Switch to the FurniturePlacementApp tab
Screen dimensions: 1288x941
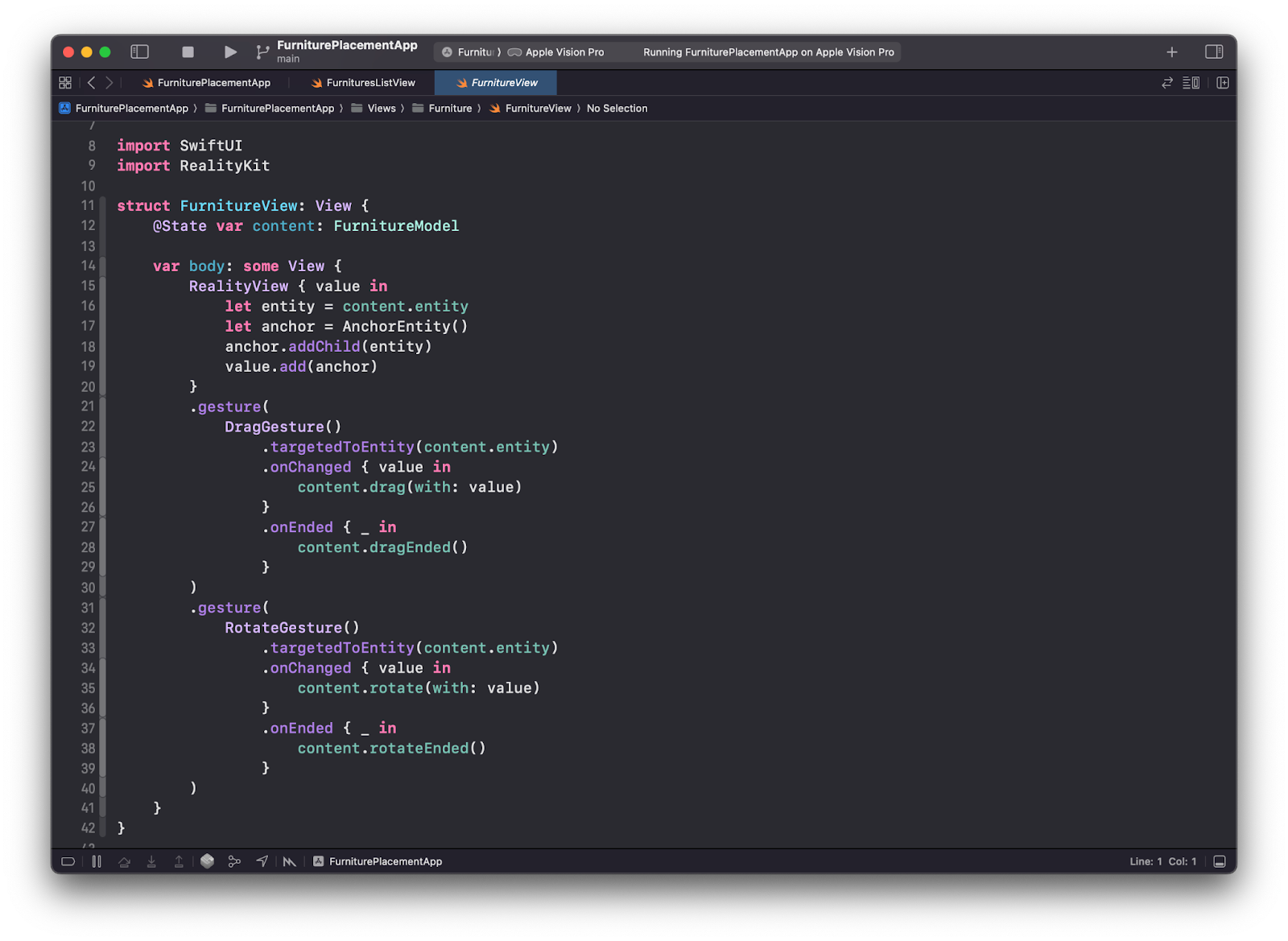coord(213,83)
